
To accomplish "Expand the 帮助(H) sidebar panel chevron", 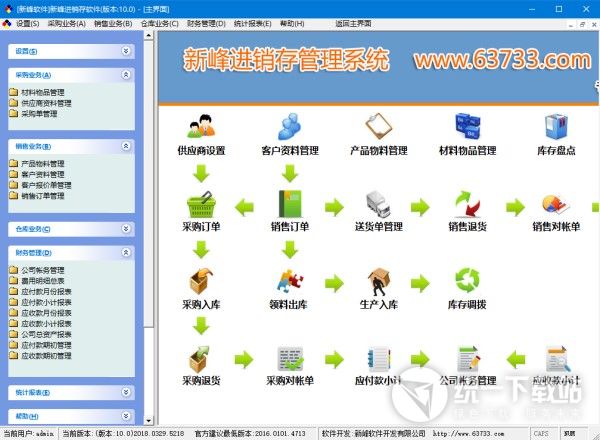I will click(x=126, y=416).
